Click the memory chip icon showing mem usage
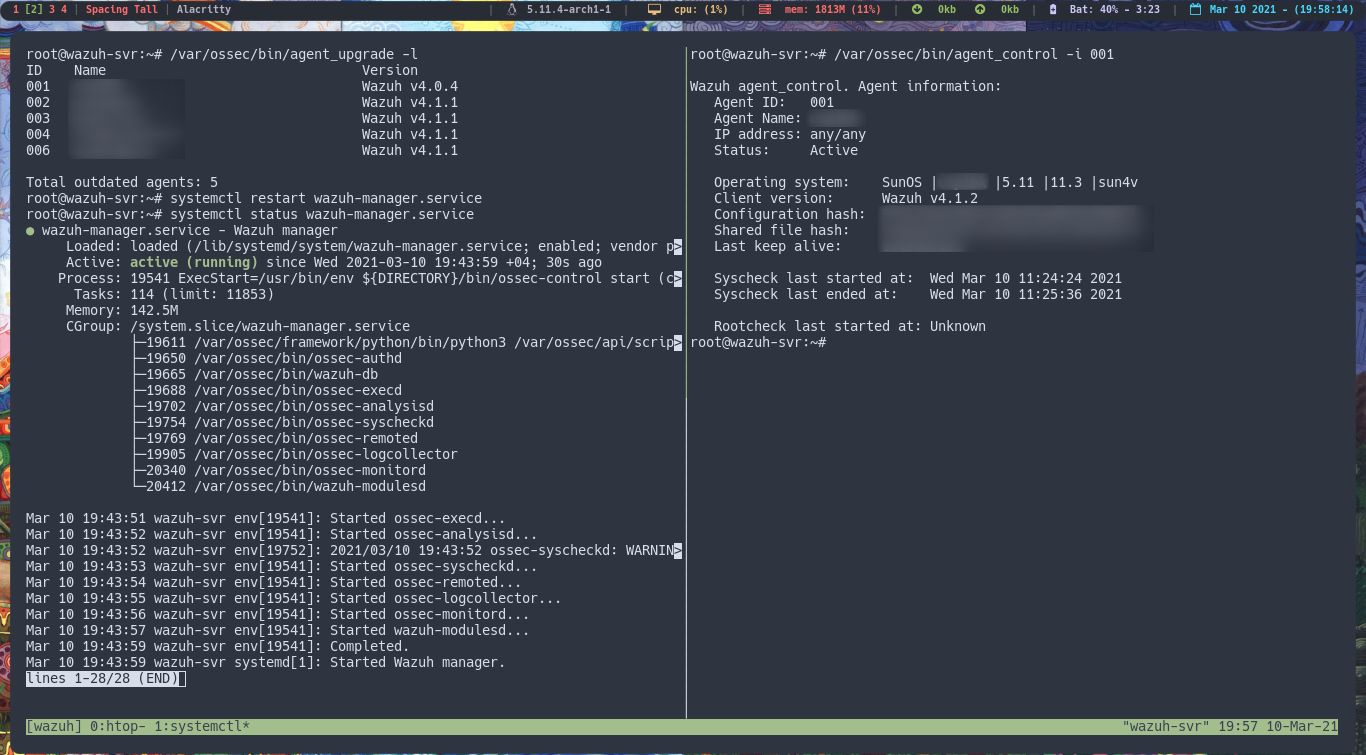The width and height of the screenshot is (1366, 755). (763, 10)
